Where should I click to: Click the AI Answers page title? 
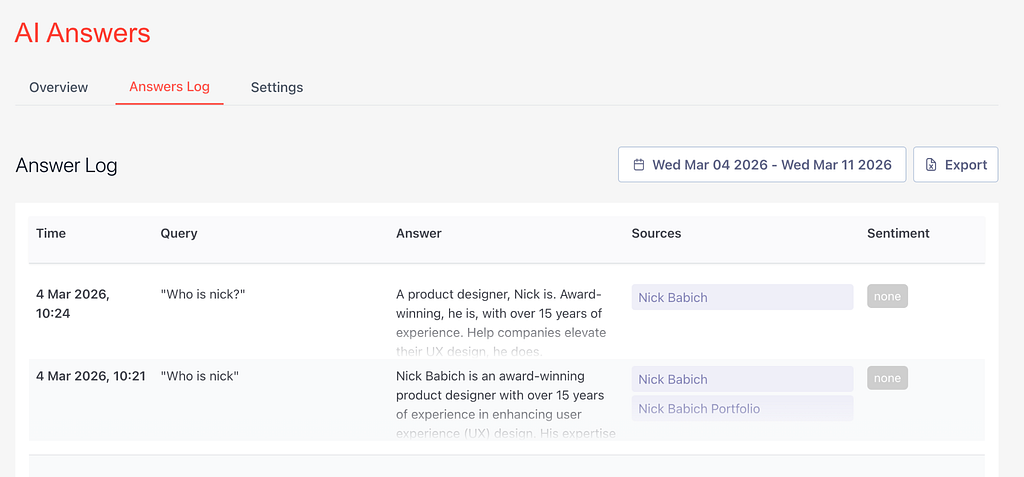coord(83,32)
